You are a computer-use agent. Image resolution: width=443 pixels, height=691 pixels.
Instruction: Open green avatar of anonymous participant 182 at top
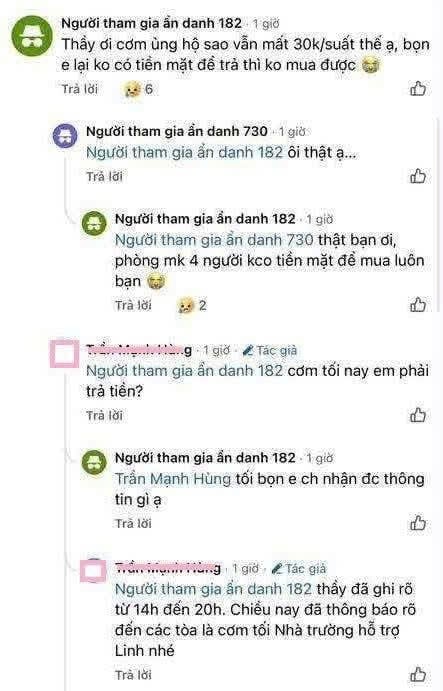point(32,36)
